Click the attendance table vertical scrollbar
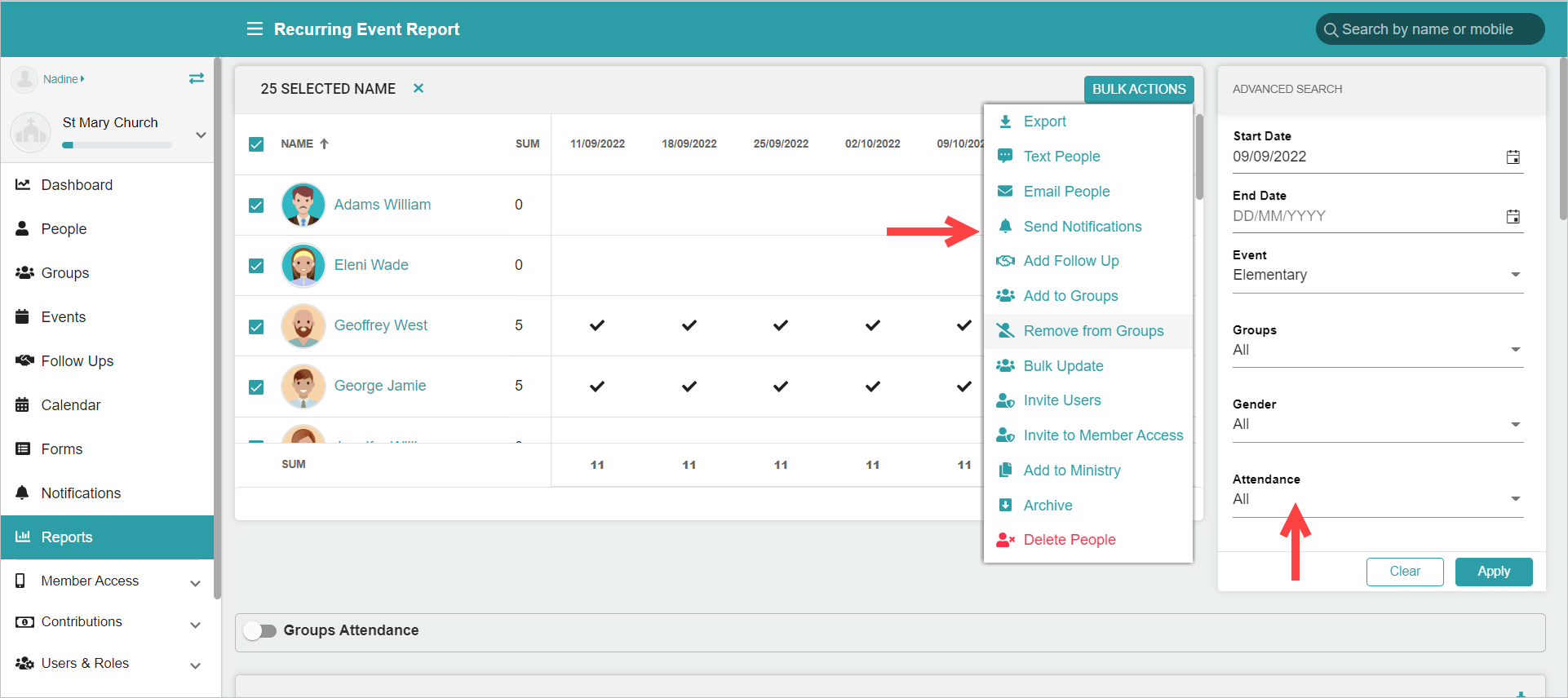The image size is (1568, 698). pyautogui.click(x=1199, y=157)
